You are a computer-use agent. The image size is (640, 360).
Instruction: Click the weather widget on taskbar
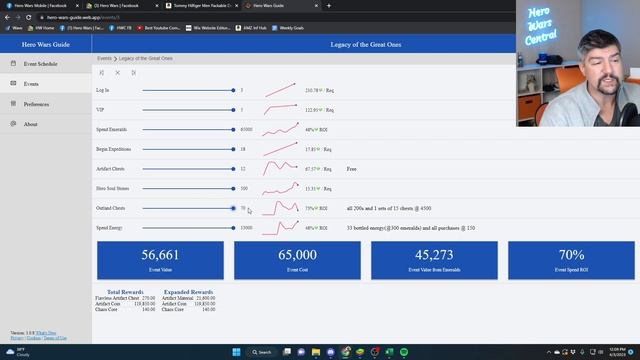point(18,352)
